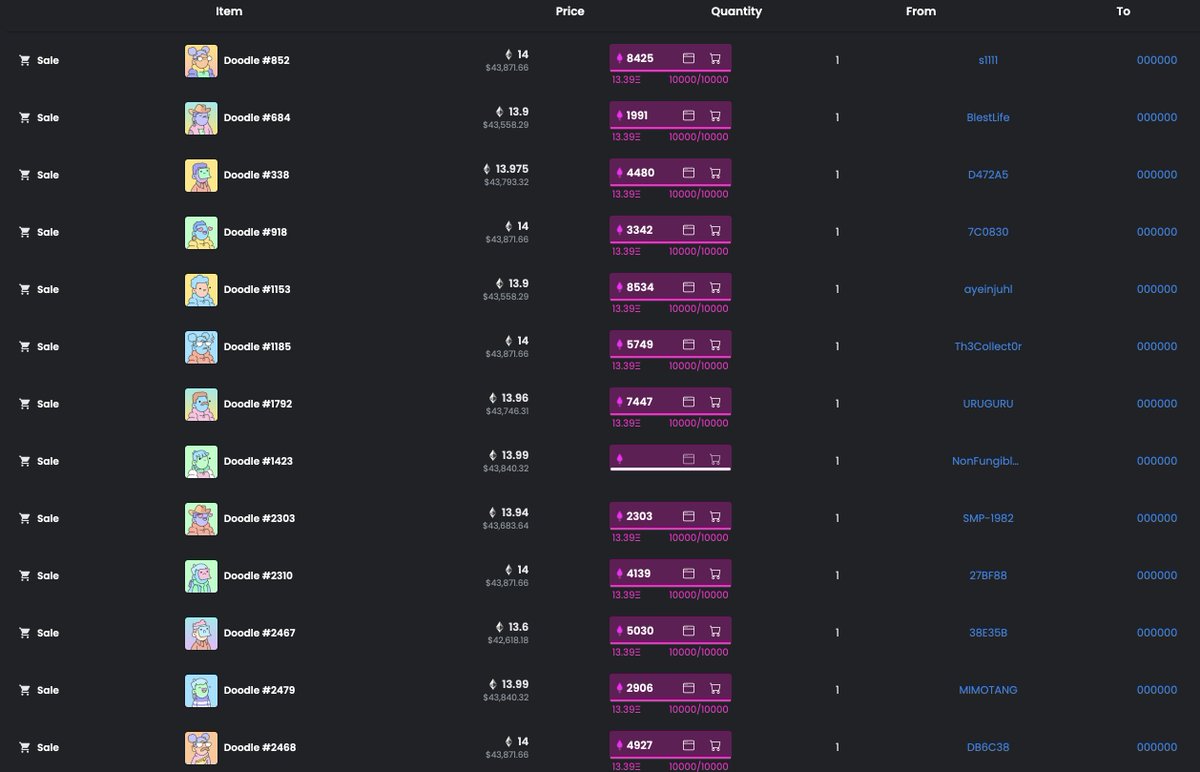Click rank number 2906 in the purple widget
Screen dimensions: 1200x772
point(640,688)
